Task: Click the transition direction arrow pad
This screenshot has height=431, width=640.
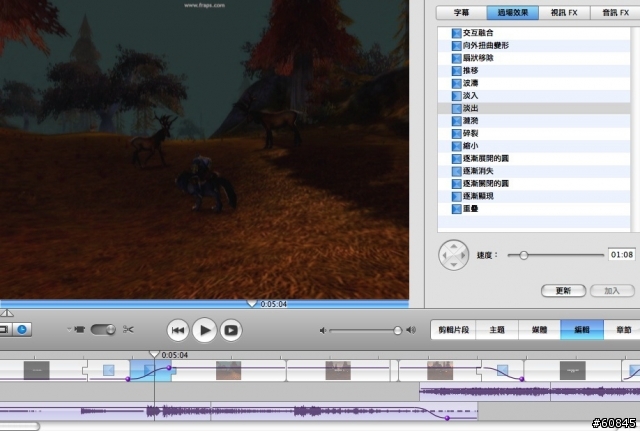Action: [x=453, y=255]
